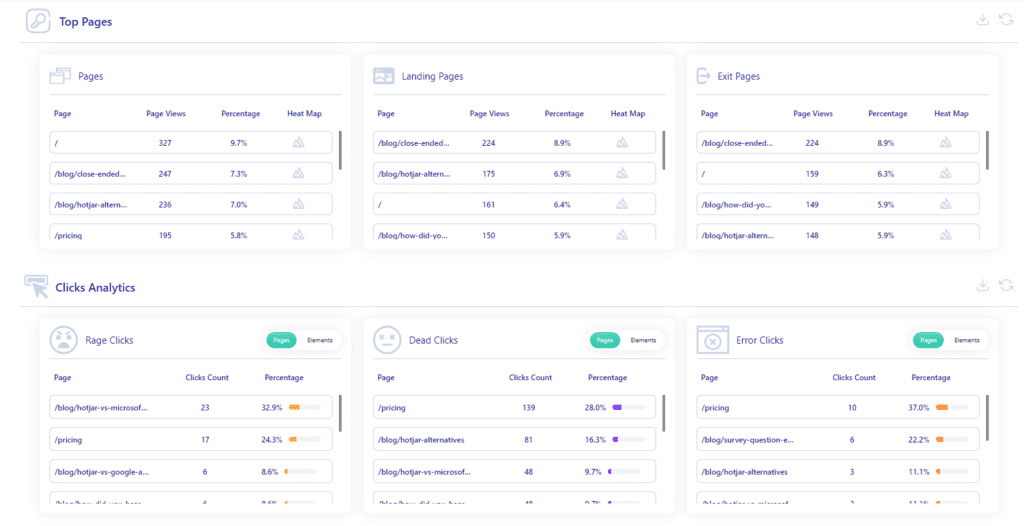Open heat map for /pricing in Pages

pyautogui.click(x=298, y=235)
